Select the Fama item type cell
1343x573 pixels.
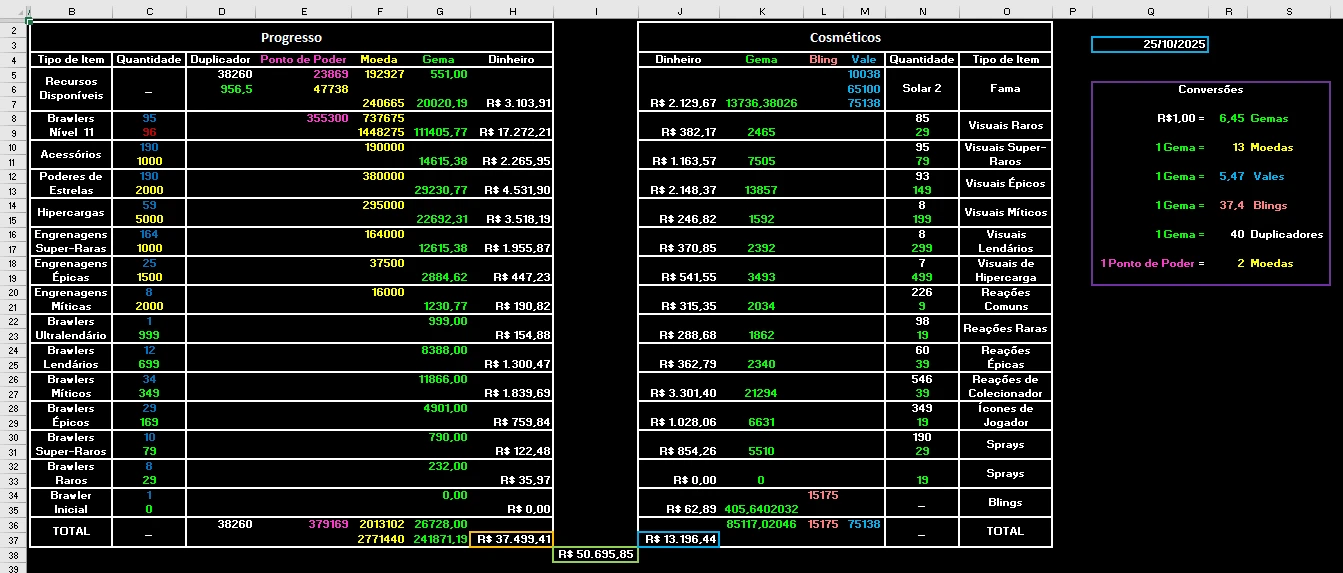click(x=1005, y=88)
